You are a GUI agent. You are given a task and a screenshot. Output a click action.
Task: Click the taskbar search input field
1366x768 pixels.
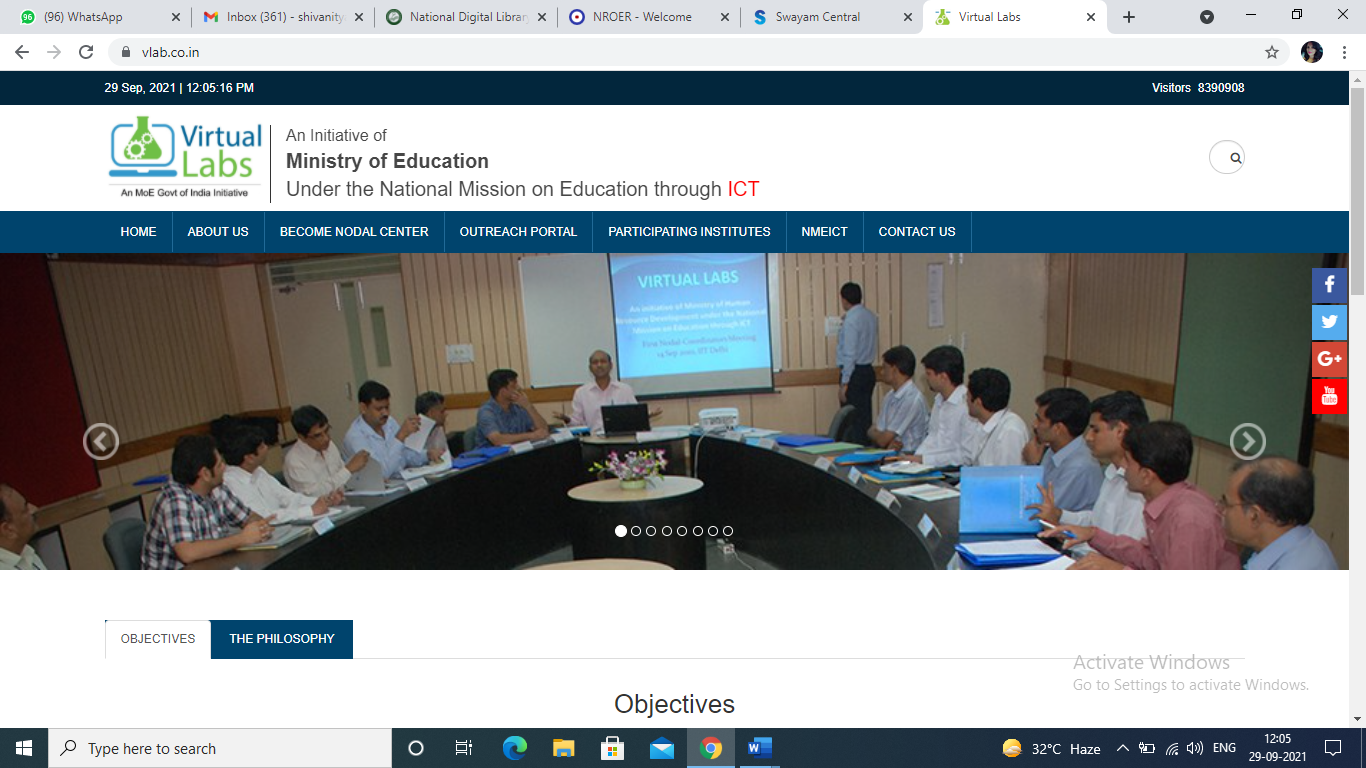(220, 748)
